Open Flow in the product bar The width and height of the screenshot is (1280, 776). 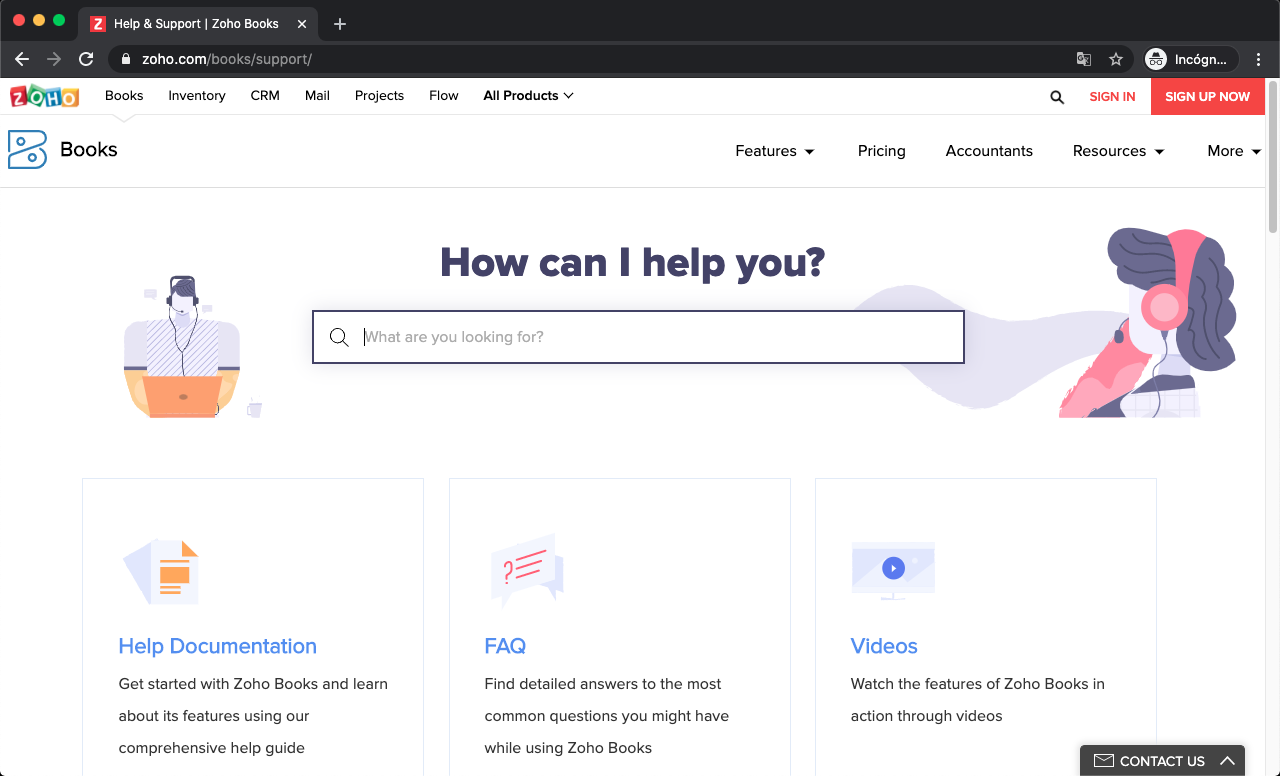point(444,96)
